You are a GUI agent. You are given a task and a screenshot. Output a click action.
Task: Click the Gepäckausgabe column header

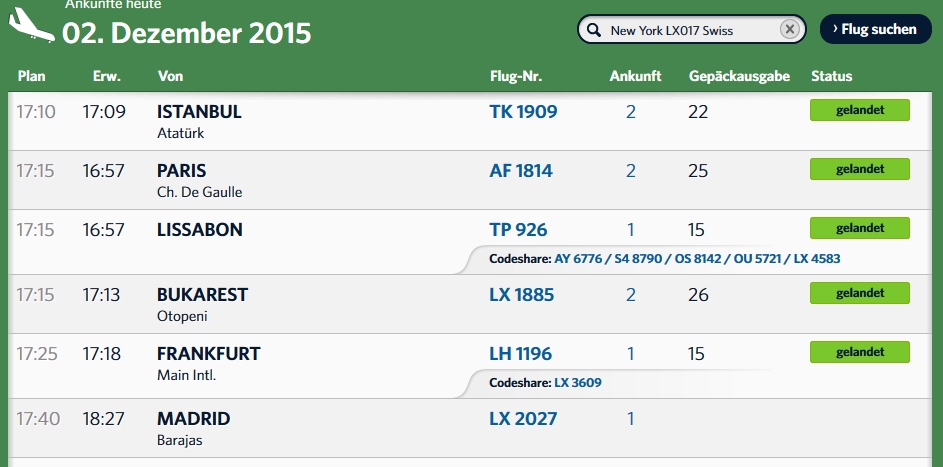click(x=739, y=76)
